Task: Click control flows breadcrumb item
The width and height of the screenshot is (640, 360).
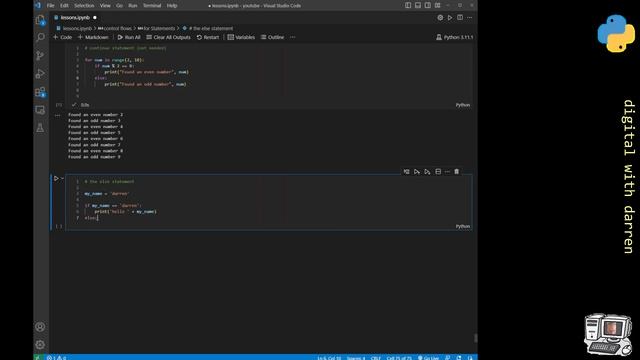Action: coord(115,28)
